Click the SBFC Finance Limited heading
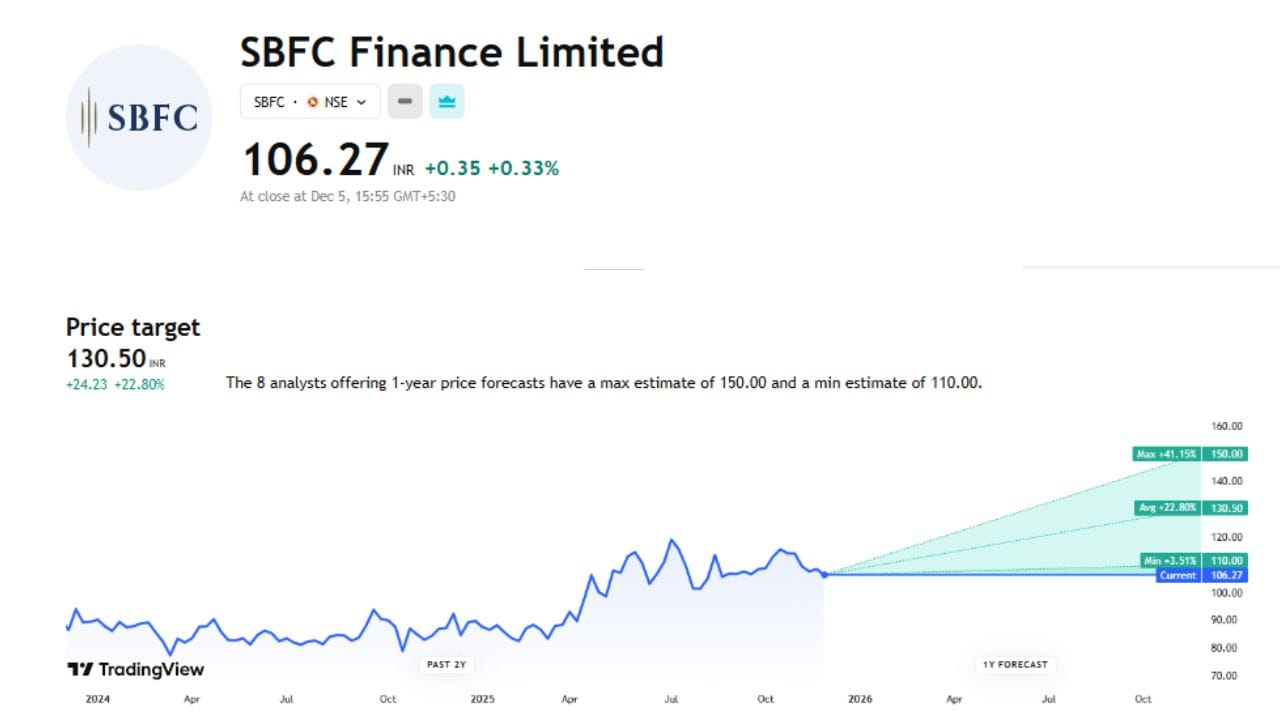The height and width of the screenshot is (720, 1280). point(450,52)
